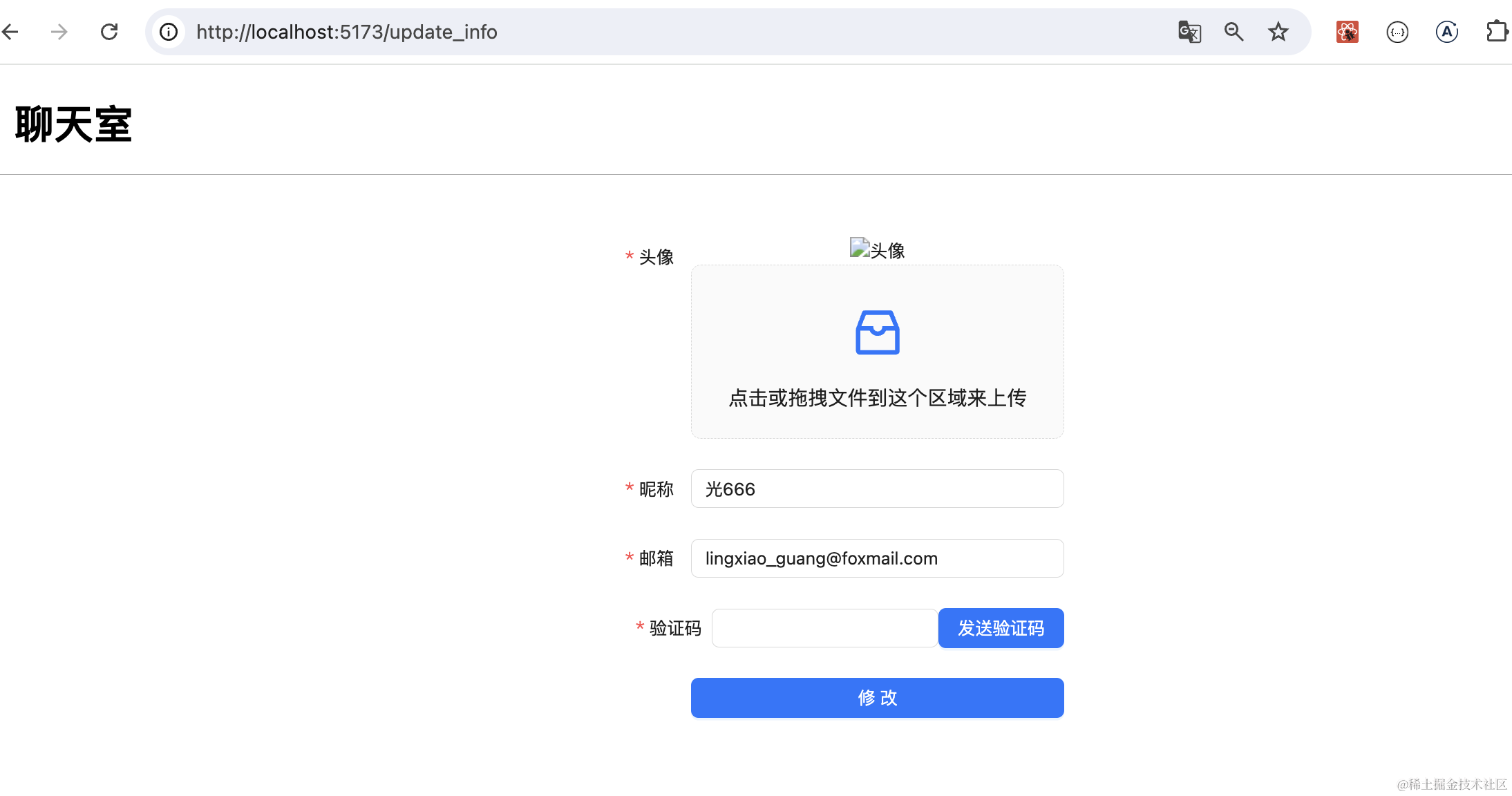Bookmark page with star icon
Viewport: 1512px width, 796px height.
point(1278,32)
